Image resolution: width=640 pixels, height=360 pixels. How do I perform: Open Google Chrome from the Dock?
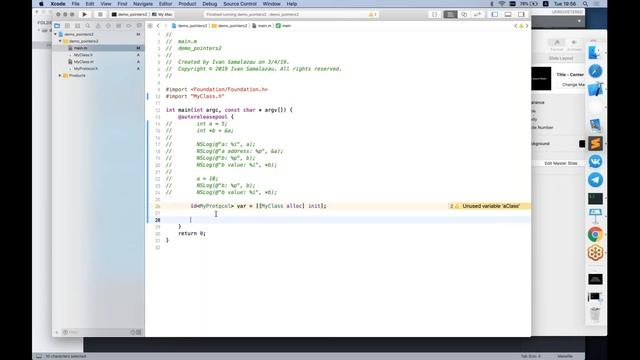[595, 234]
